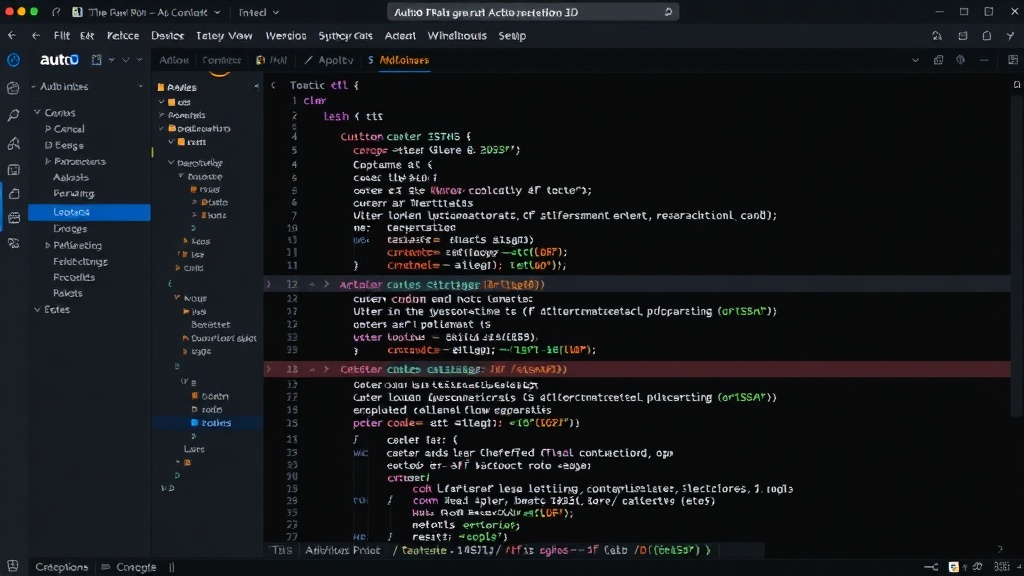Click 'Conogte' in the bottom status bar
This screenshot has width=1024, height=576.
click(136, 567)
